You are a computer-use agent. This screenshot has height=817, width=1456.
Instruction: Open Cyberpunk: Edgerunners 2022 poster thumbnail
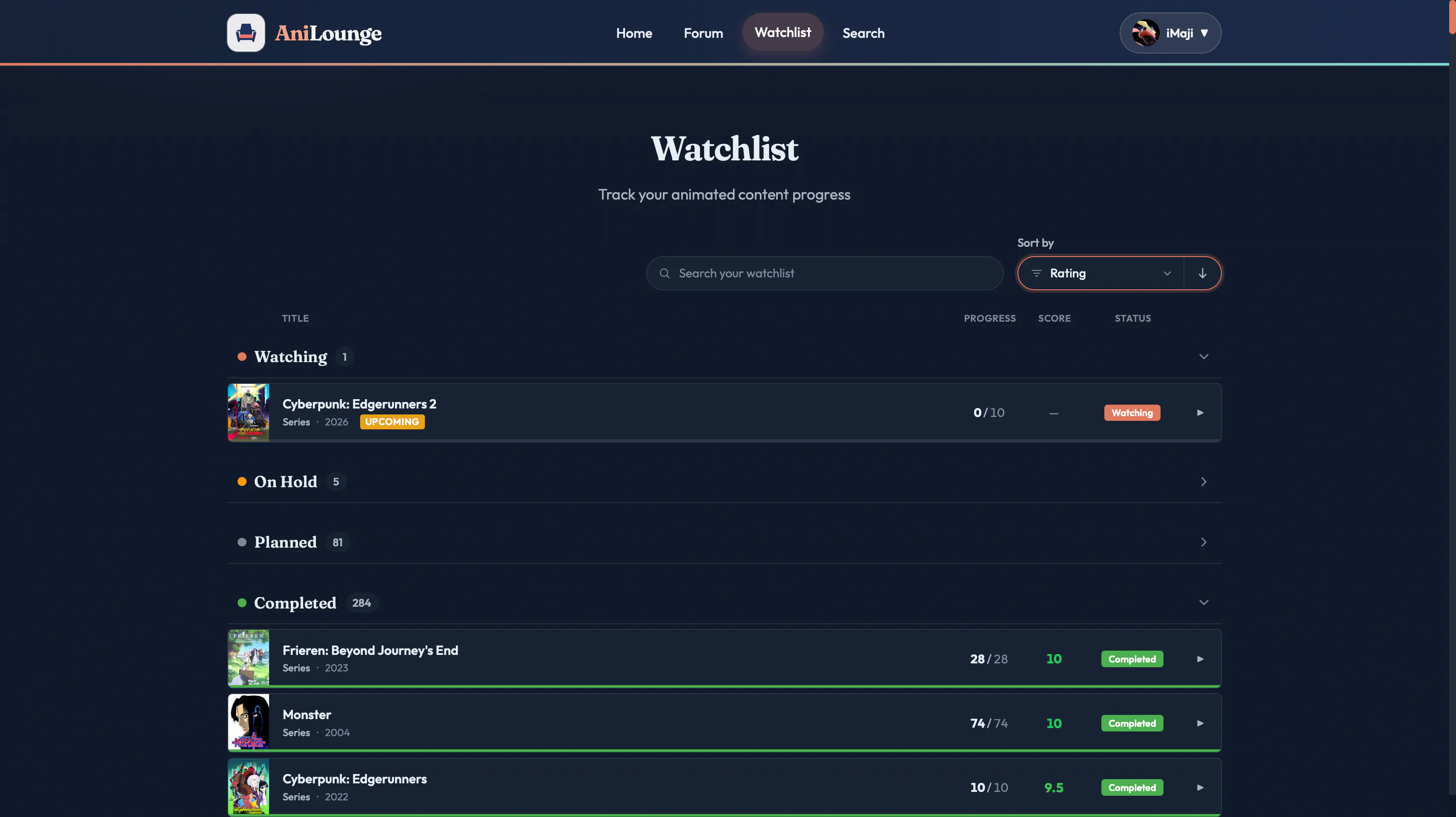[x=248, y=786]
